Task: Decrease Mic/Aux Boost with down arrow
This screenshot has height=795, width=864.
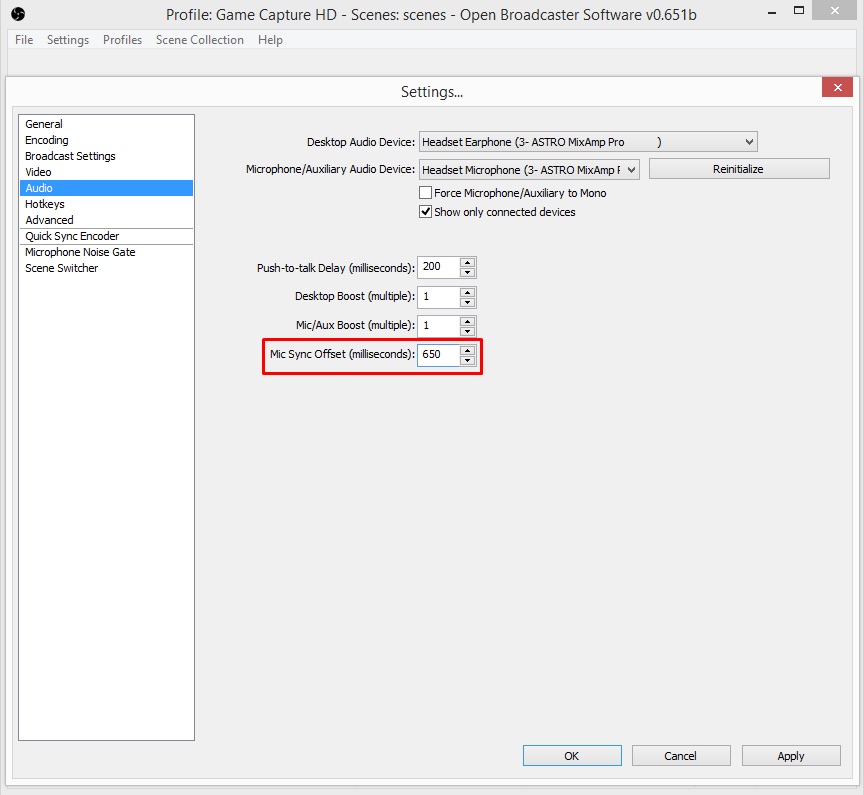Action: (x=467, y=331)
